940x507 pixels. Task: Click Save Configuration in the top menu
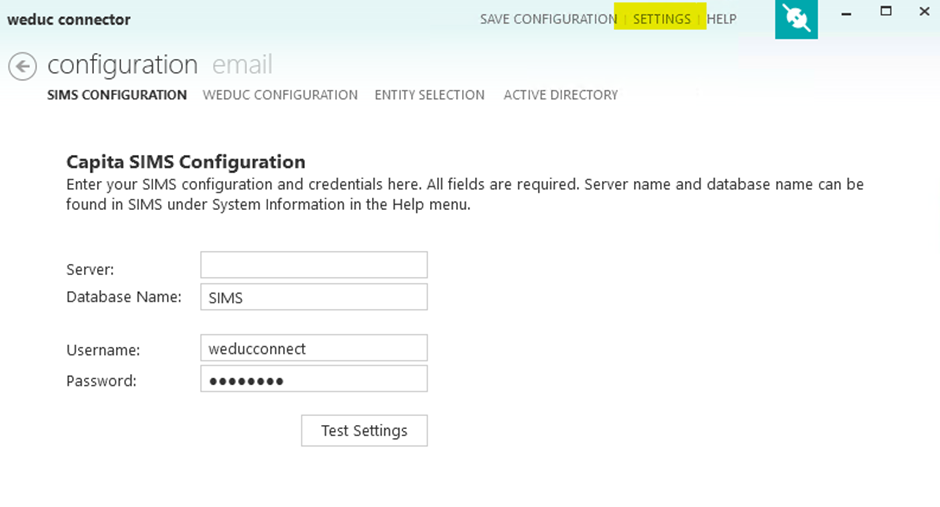548,19
